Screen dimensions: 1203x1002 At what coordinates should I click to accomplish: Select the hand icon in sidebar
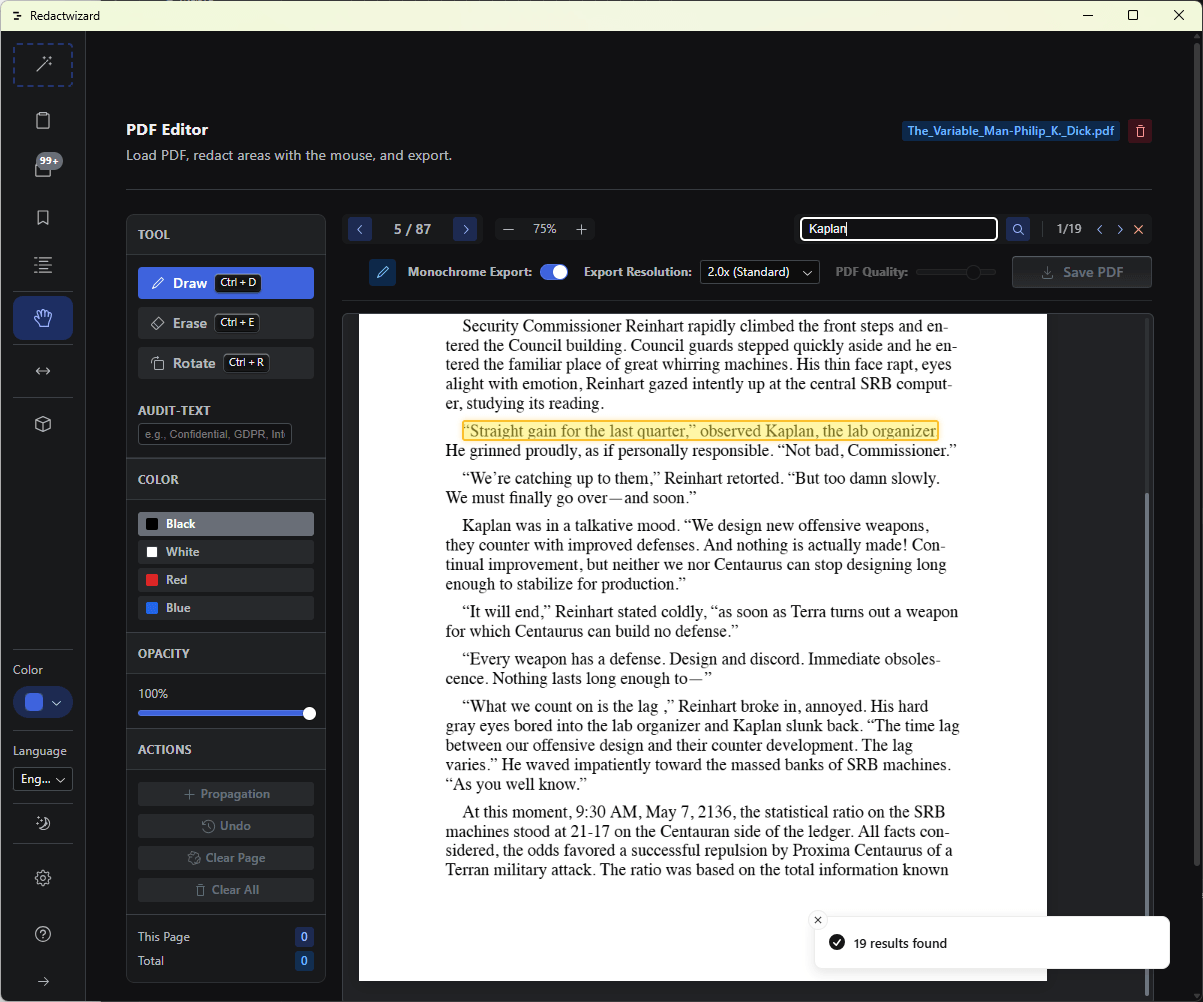pos(43,318)
